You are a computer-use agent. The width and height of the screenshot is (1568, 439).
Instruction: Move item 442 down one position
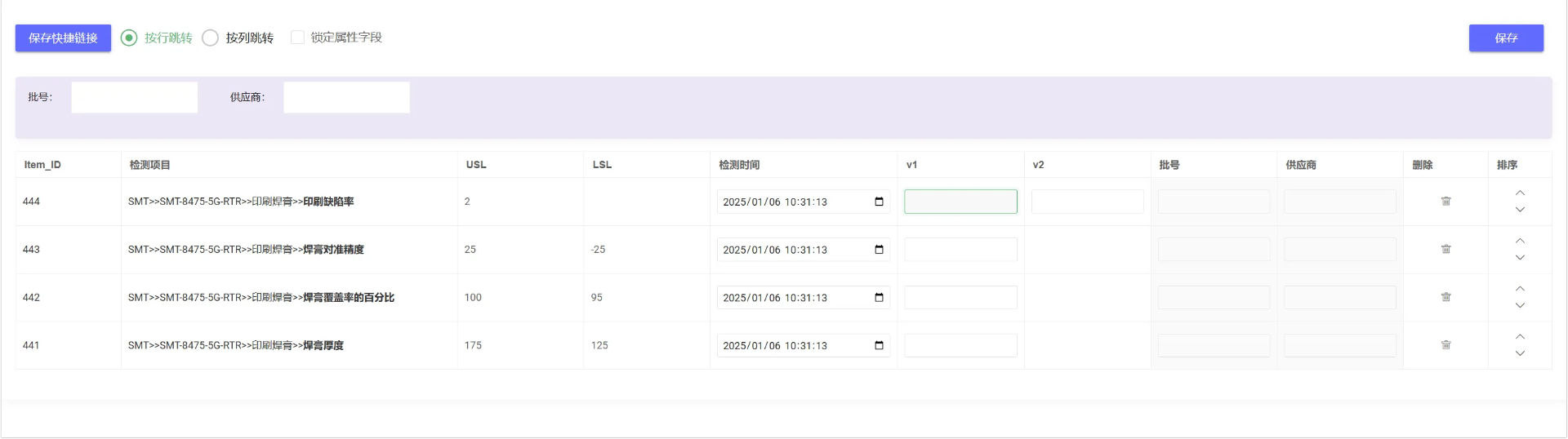1520,306
